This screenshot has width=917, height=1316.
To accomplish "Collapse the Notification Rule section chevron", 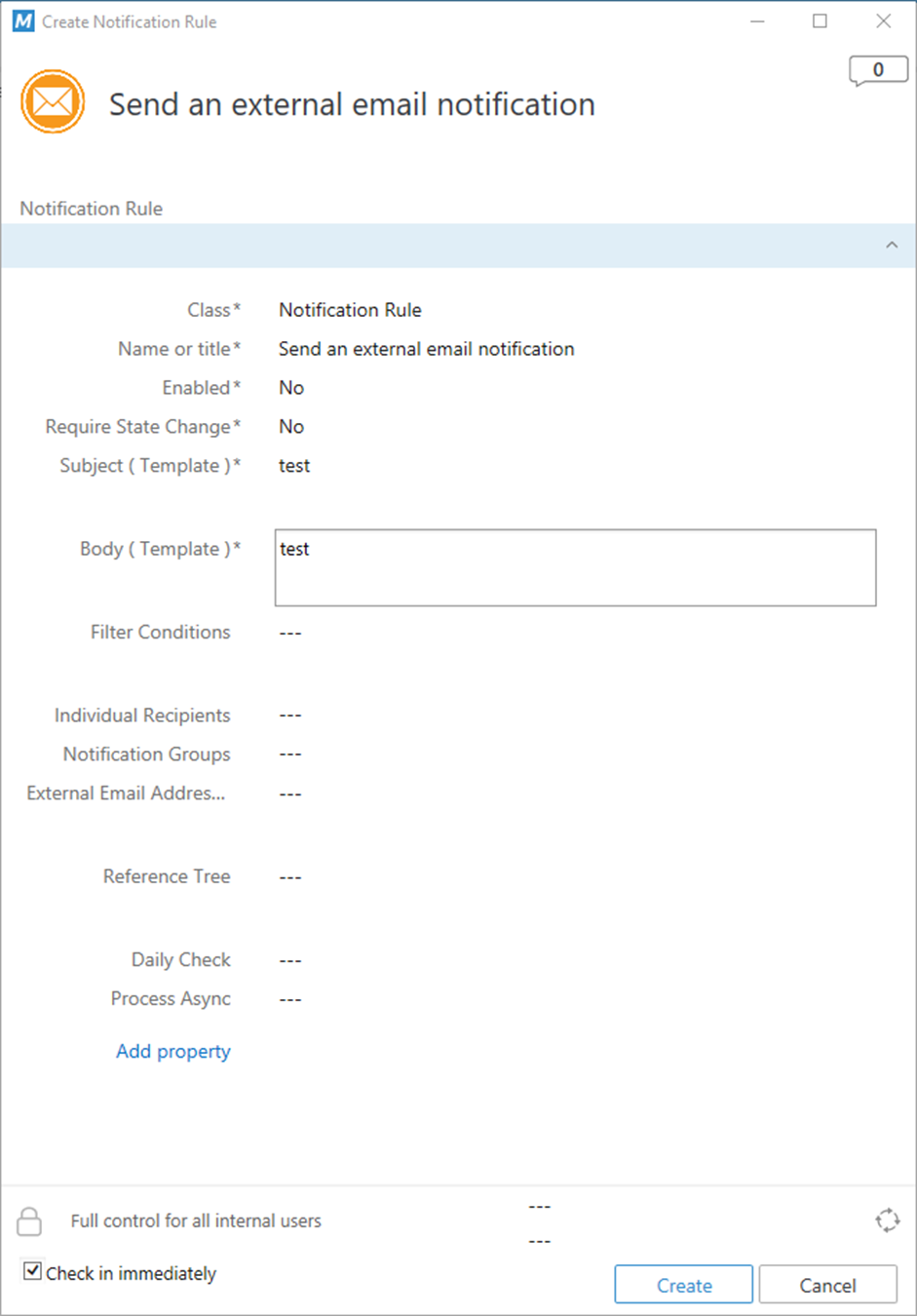I will [x=891, y=245].
